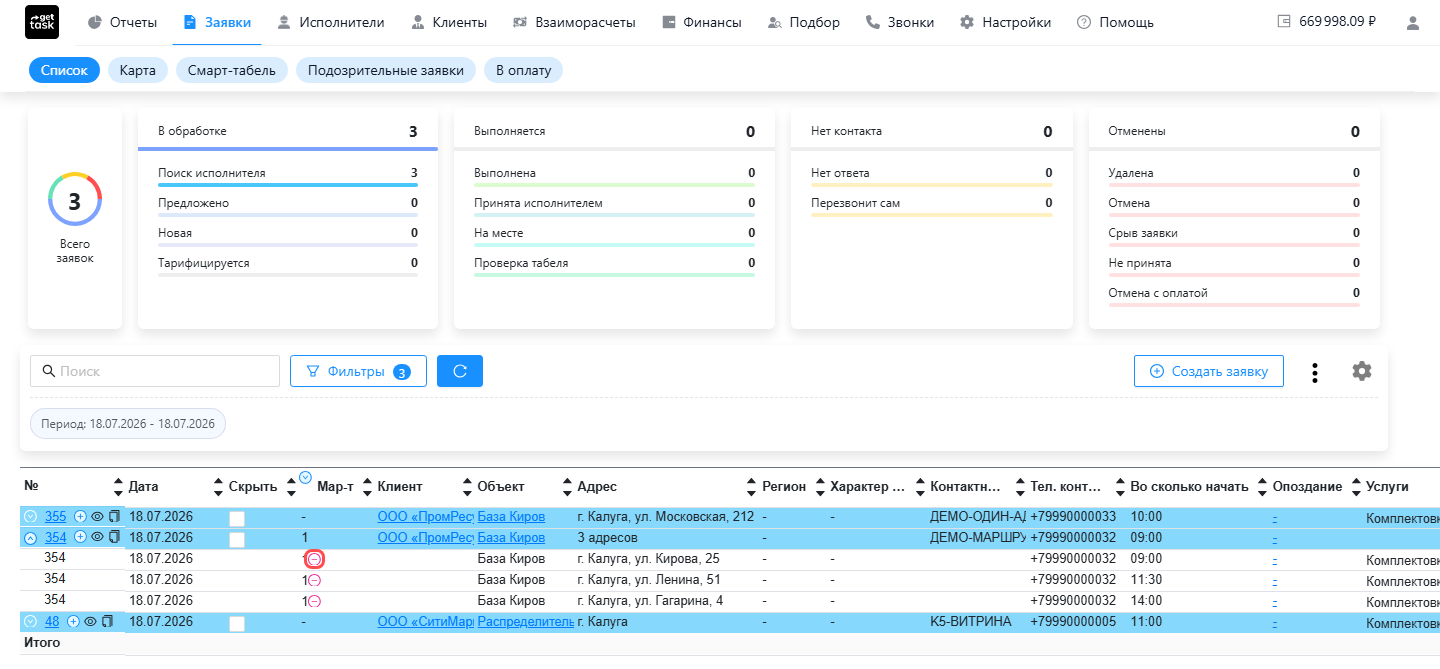This screenshot has width=1440, height=669.
Task: Open the Взаиморасчеты menu
Action: [x=573, y=22]
